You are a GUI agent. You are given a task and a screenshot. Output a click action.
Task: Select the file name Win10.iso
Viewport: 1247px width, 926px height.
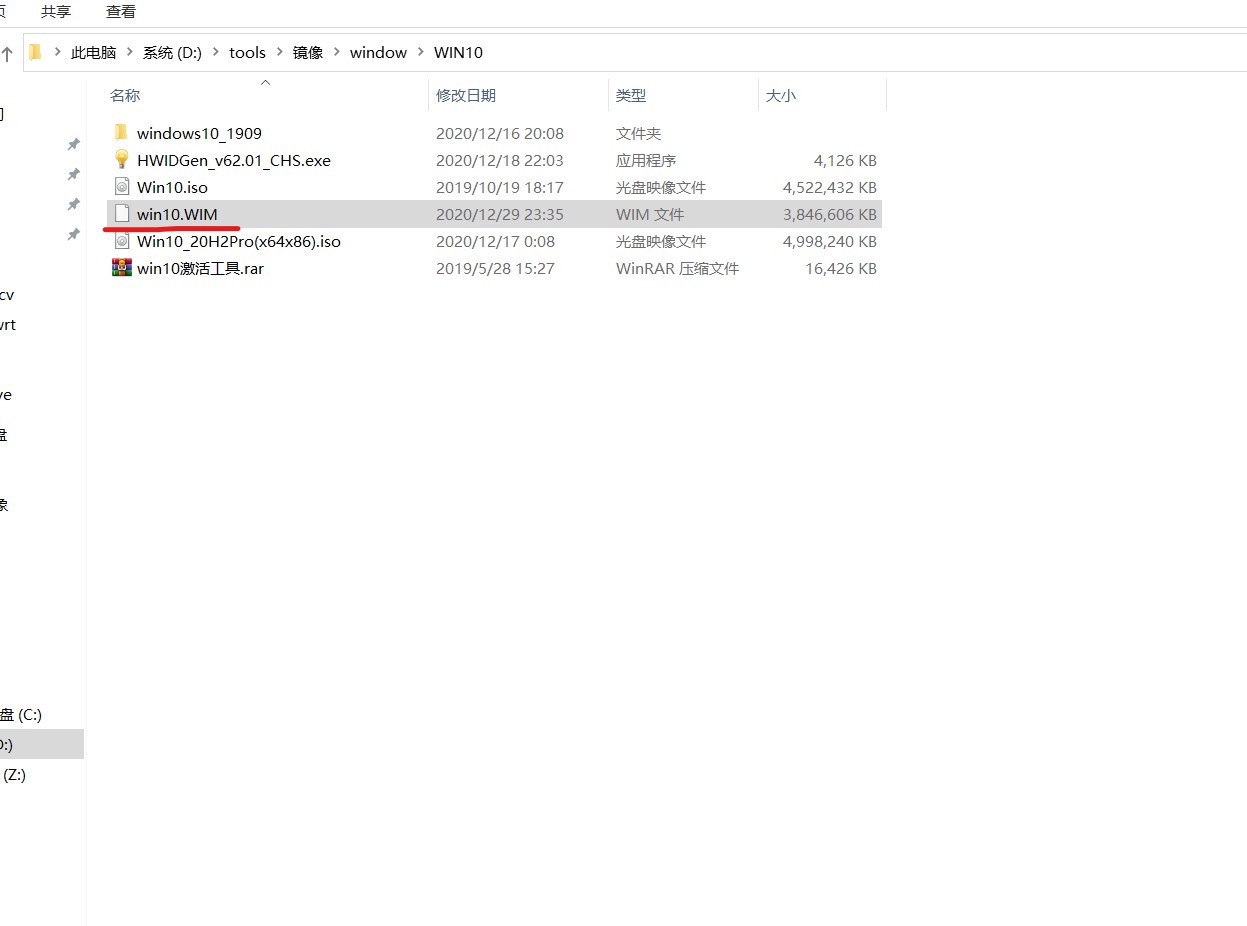click(172, 187)
